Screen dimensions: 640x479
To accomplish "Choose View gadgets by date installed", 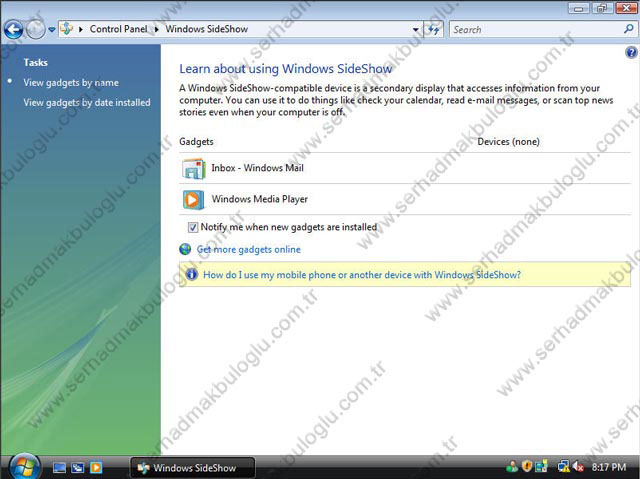I will (87, 102).
